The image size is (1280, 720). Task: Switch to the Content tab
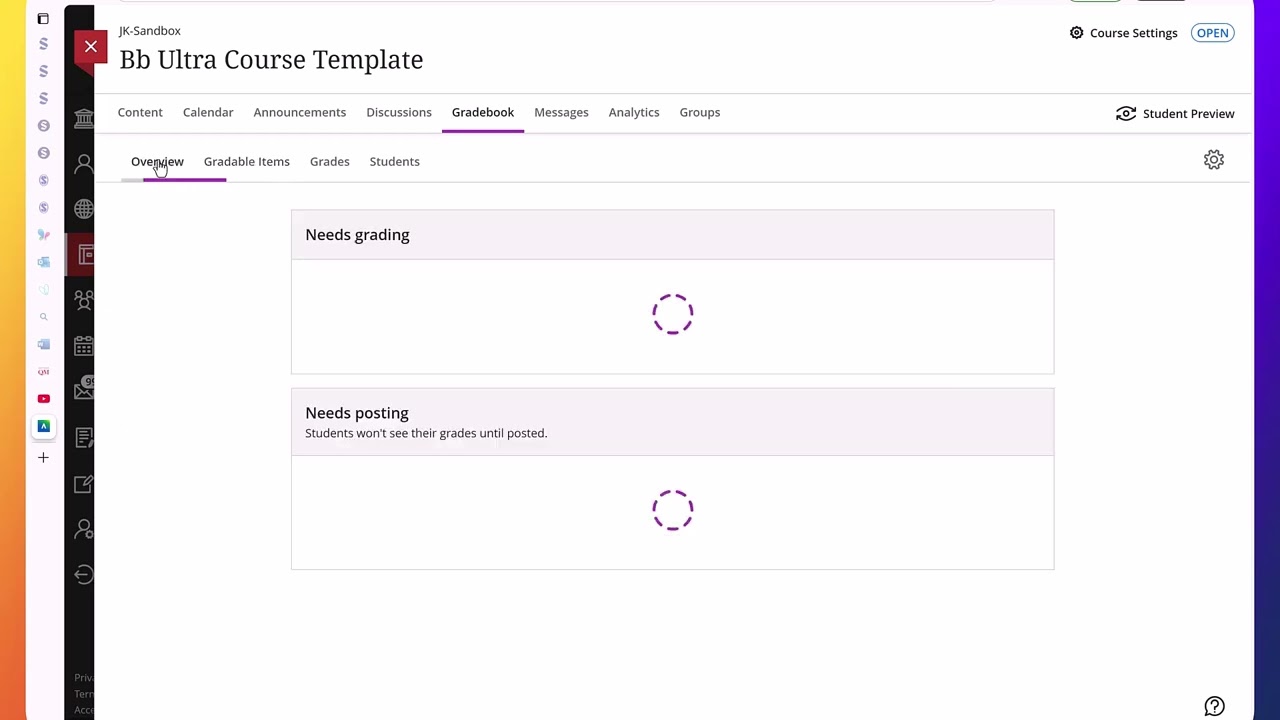140,112
